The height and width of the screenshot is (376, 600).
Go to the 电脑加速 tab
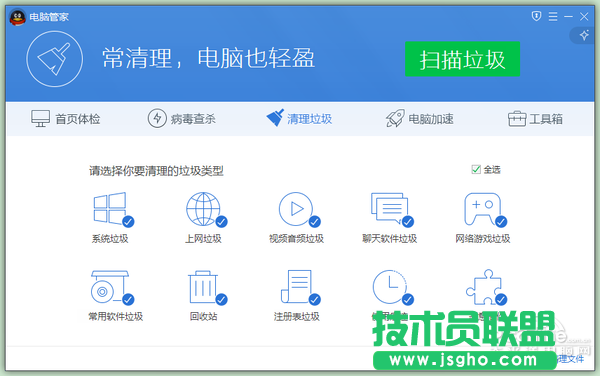(420, 119)
